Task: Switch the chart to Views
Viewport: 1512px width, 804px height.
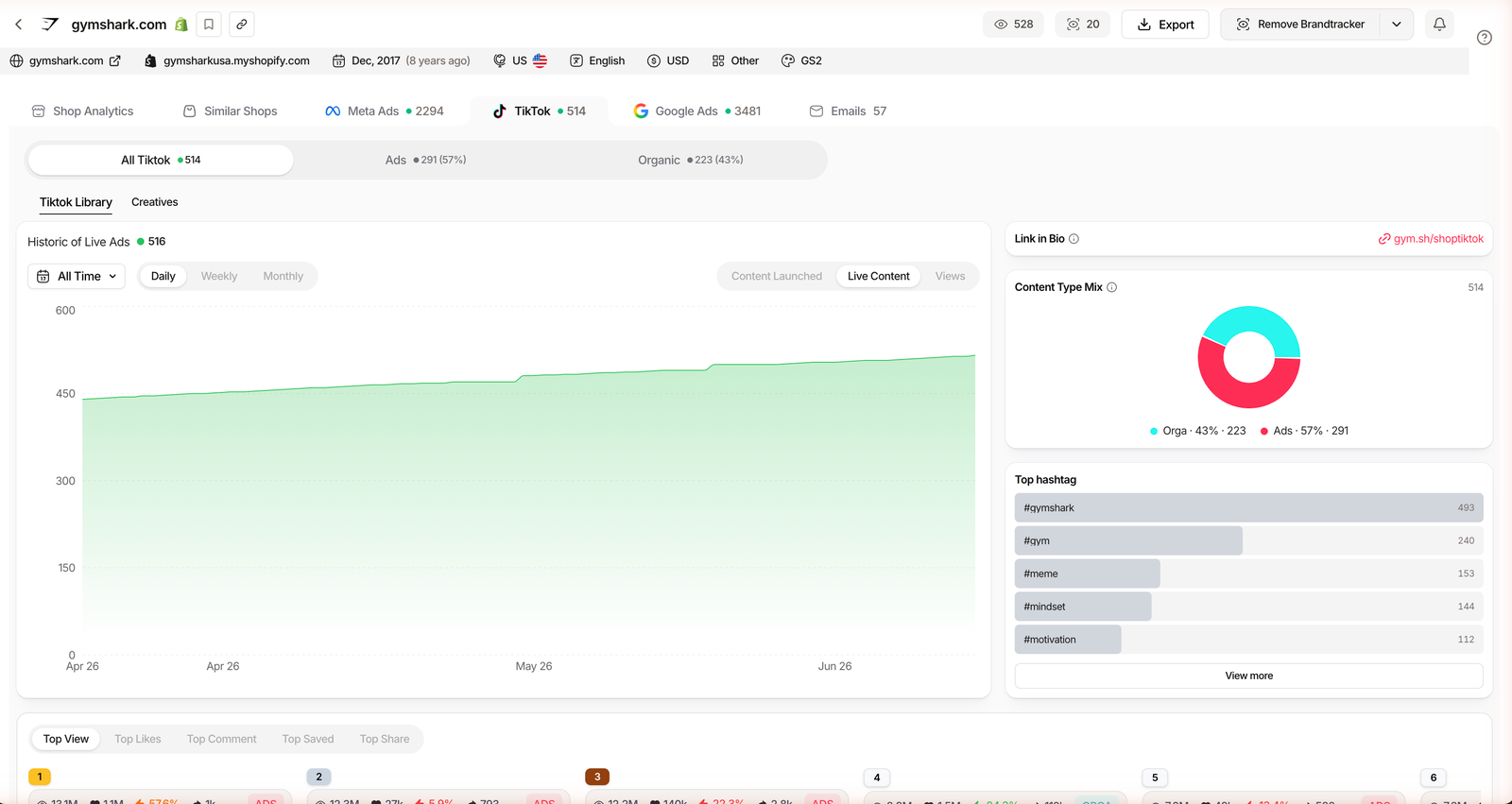Action: (951, 276)
